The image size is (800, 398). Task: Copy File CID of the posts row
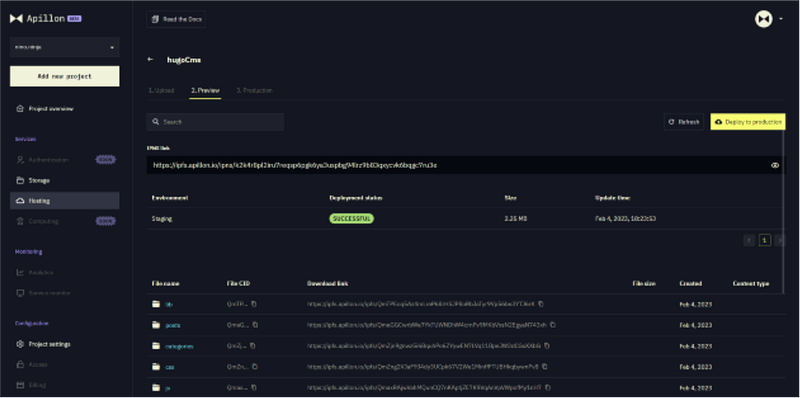tap(255, 325)
